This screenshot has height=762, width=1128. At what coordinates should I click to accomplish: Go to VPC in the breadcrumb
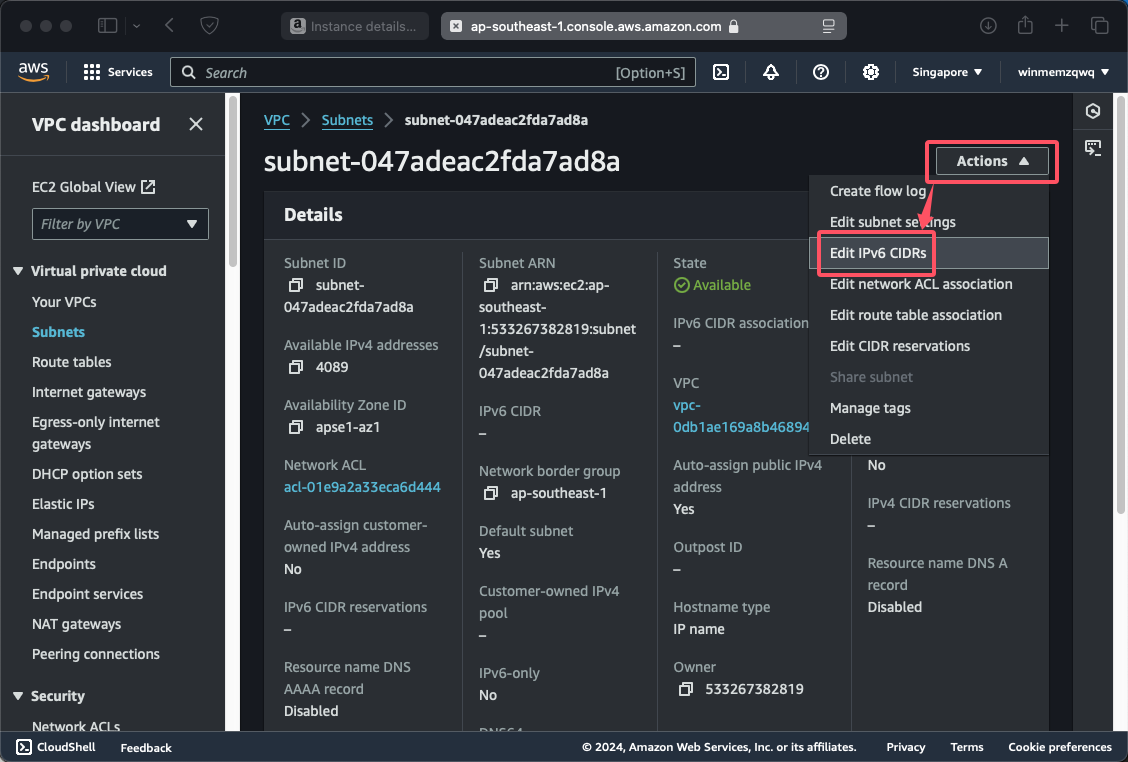pyautogui.click(x=277, y=120)
